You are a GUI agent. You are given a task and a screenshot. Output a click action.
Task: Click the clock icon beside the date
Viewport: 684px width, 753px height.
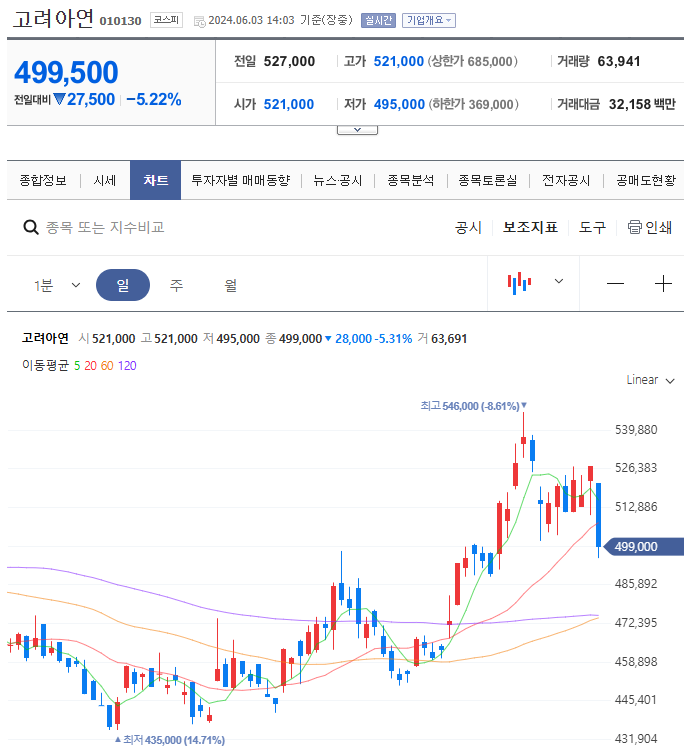point(199,21)
